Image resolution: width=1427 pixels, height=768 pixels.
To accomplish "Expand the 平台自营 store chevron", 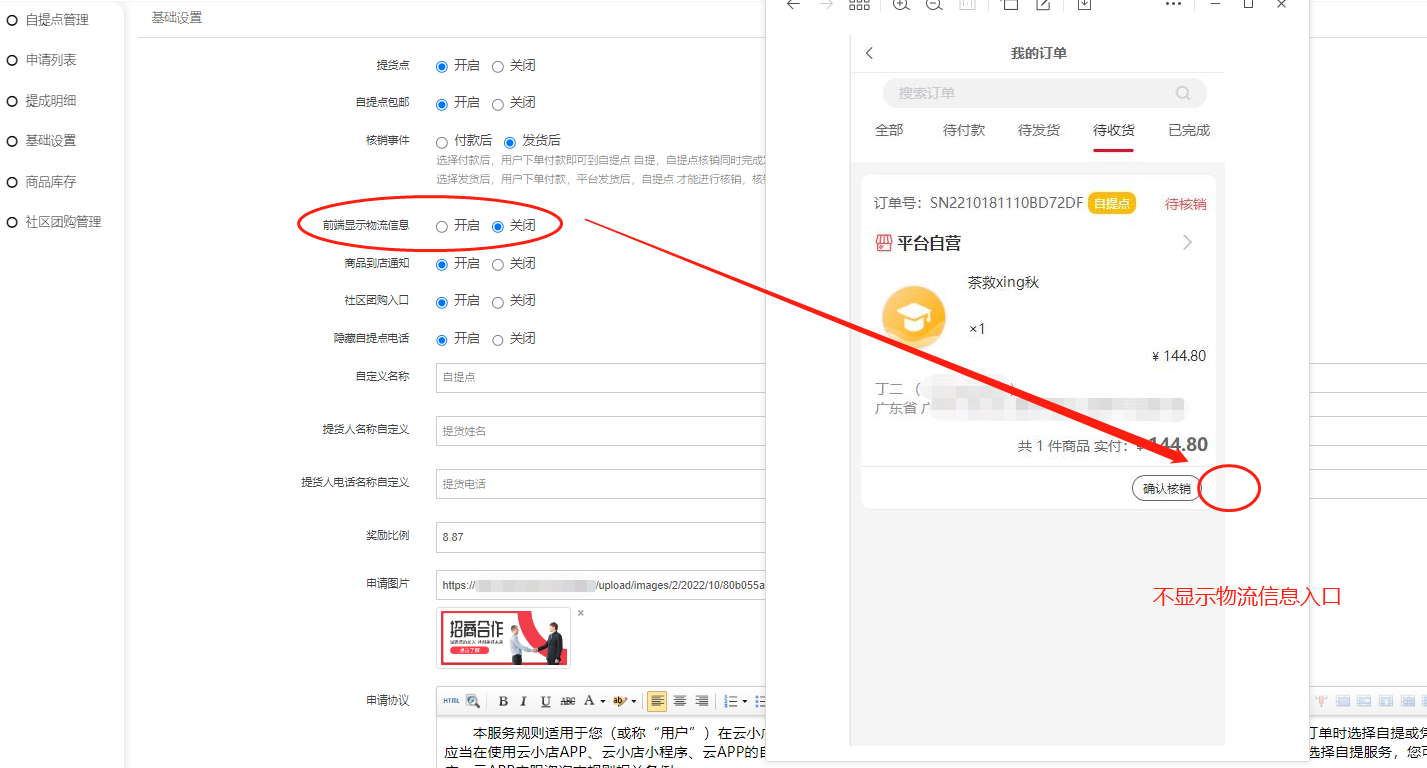I will (1187, 243).
